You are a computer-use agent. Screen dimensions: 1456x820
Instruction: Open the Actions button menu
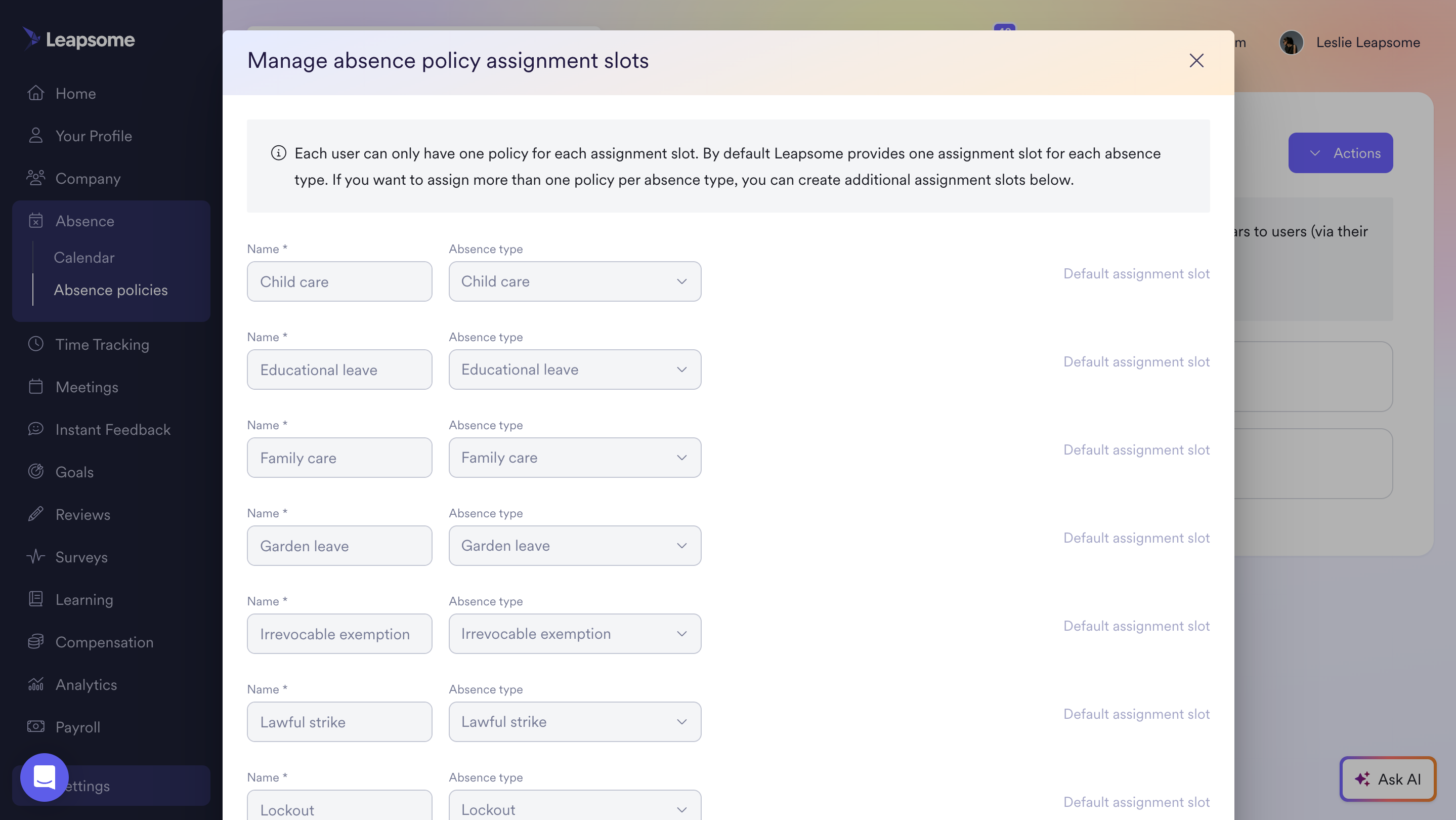pos(1340,153)
